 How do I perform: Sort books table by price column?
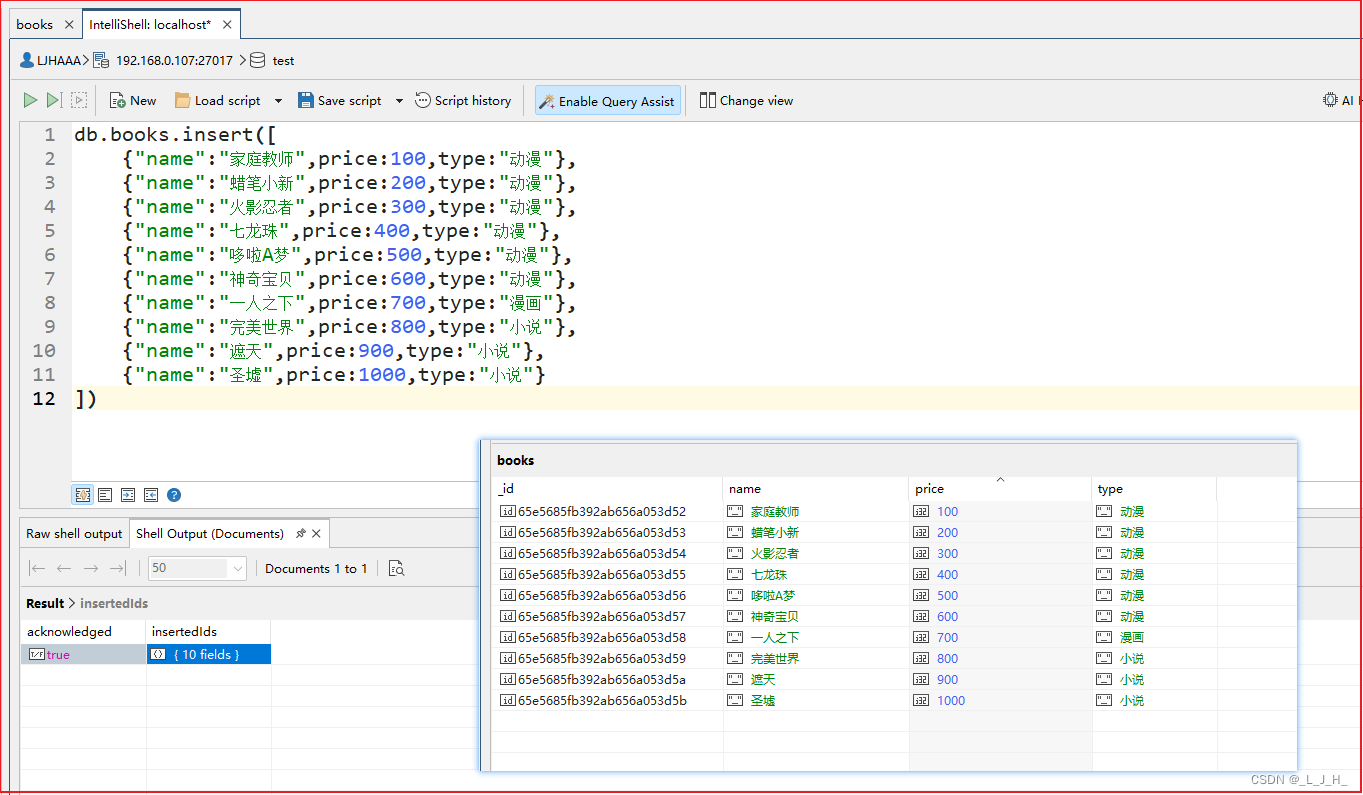(1000, 489)
